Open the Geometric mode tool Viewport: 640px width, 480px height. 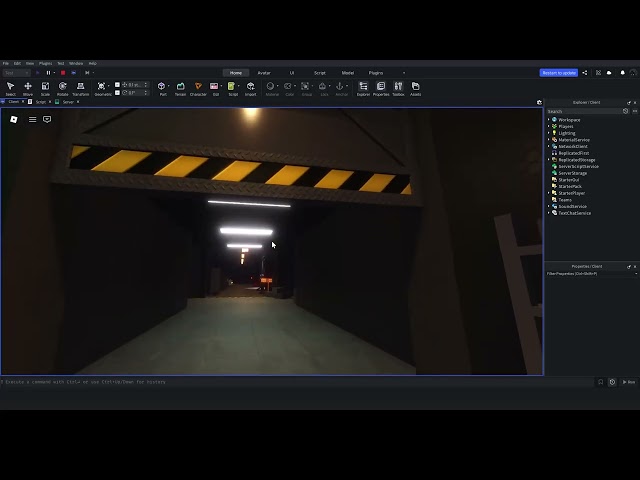(x=103, y=89)
